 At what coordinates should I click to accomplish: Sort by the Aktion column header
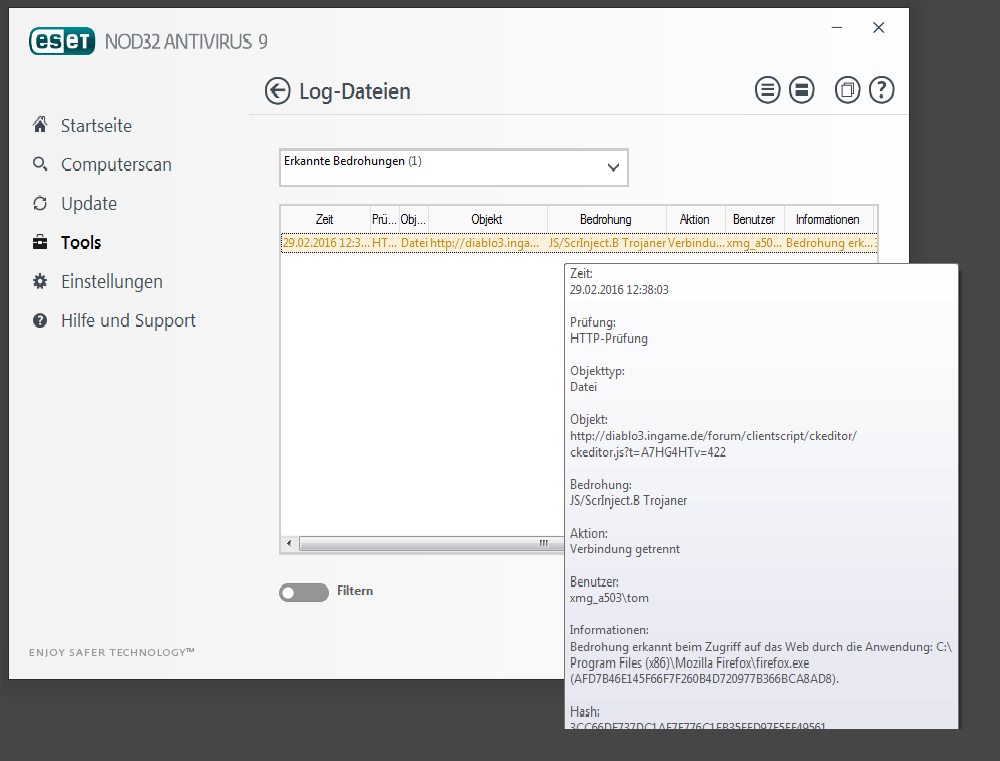695,219
